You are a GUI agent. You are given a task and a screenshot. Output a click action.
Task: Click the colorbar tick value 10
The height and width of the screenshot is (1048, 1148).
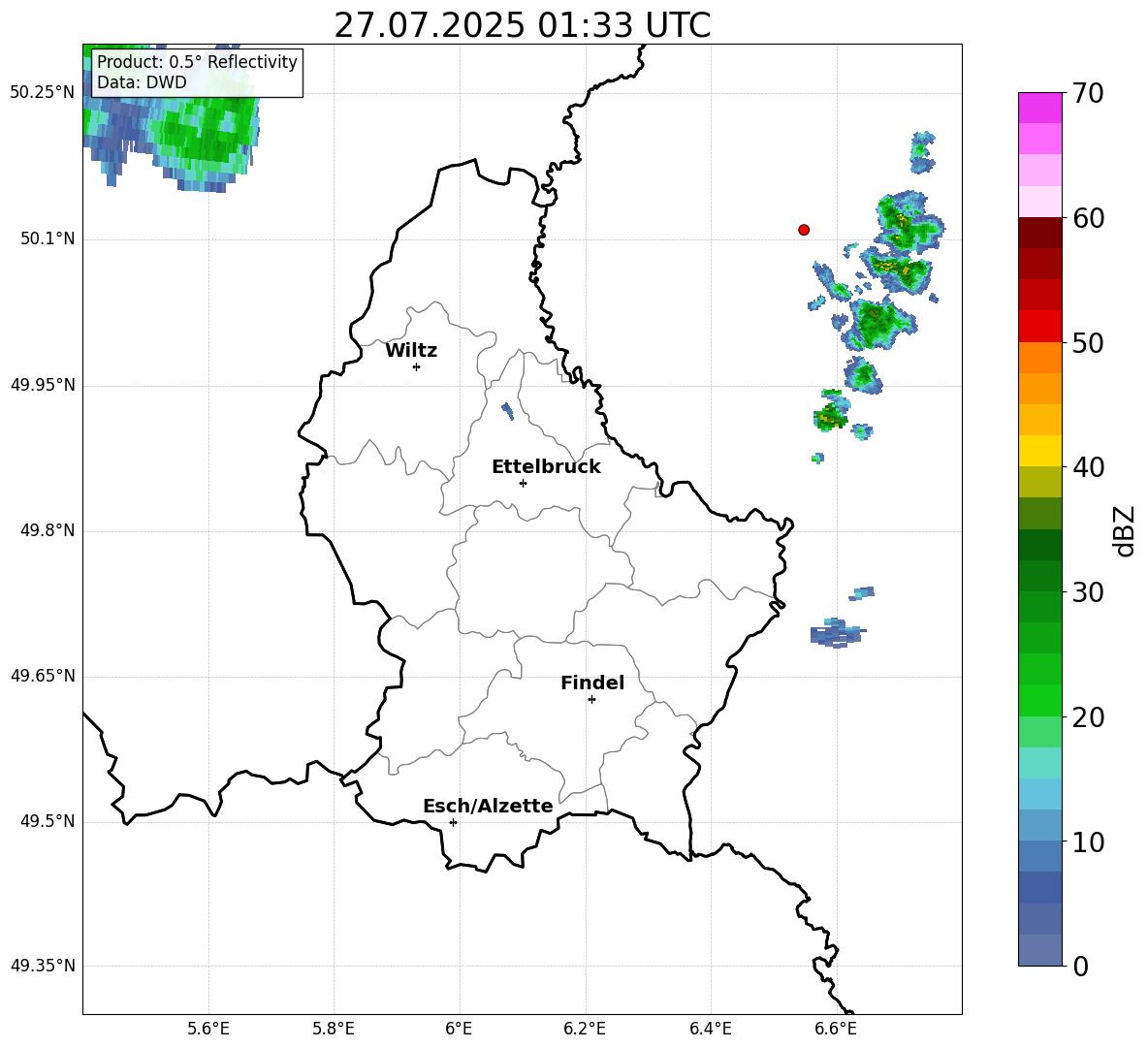coord(1088,842)
